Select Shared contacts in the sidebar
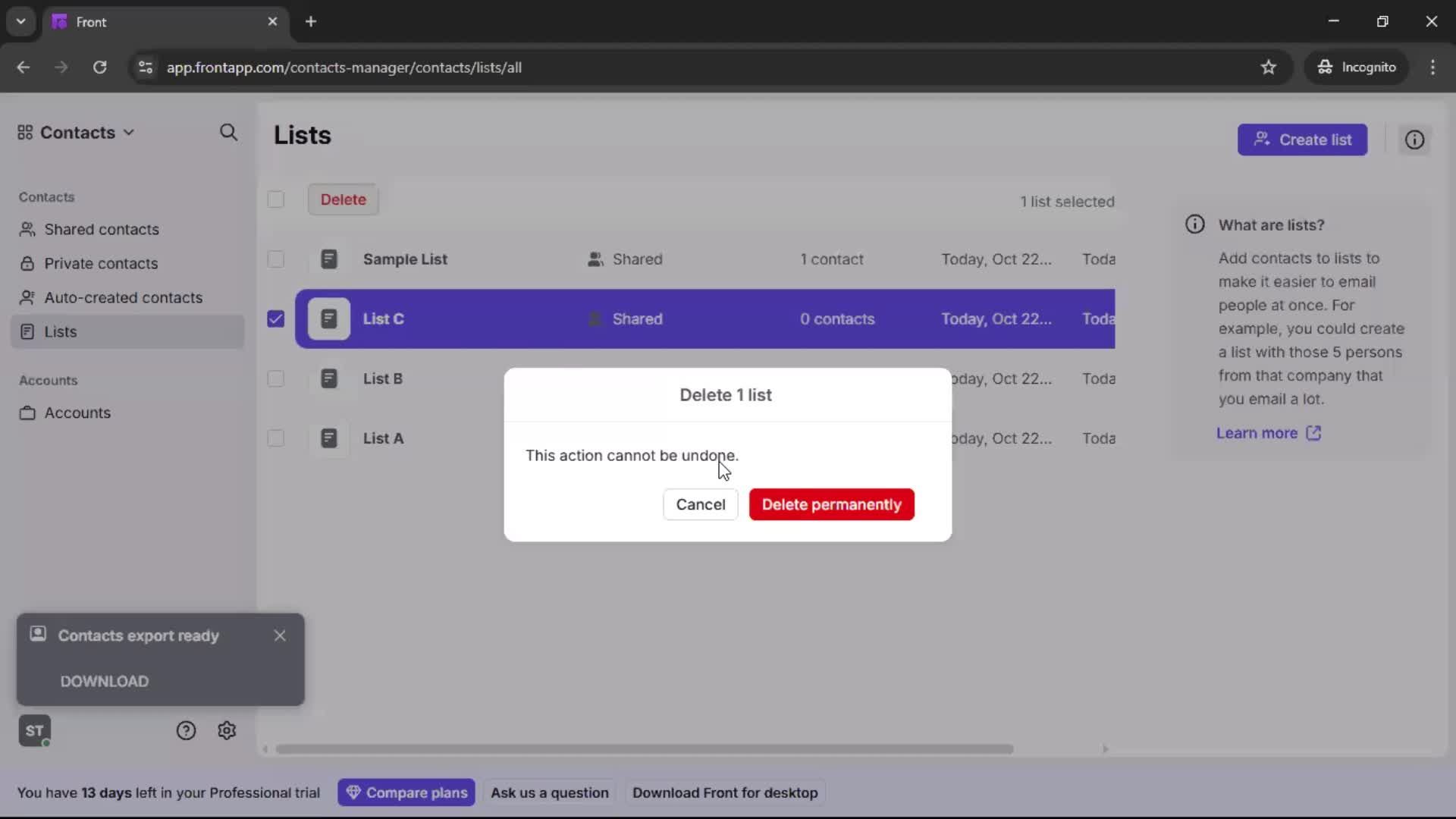 (101, 229)
